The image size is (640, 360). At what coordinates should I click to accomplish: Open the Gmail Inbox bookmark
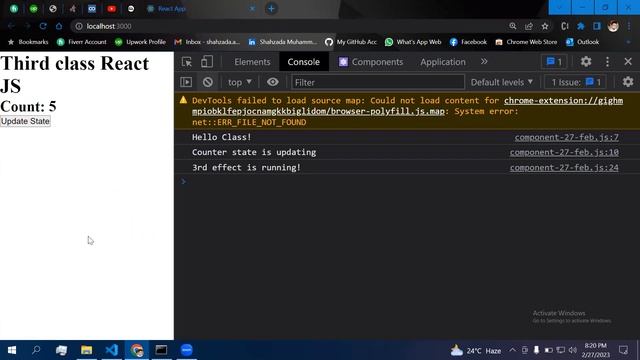[x=207, y=42]
